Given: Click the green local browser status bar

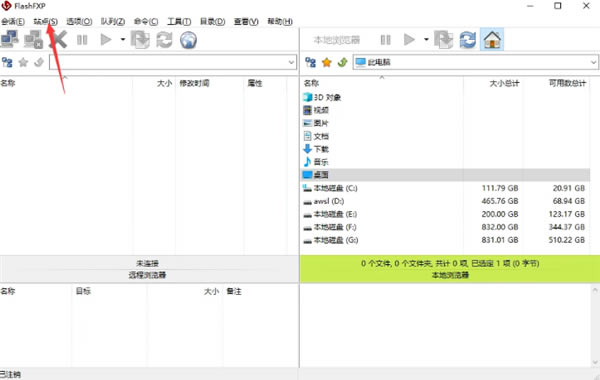Looking at the screenshot, I should (x=450, y=269).
